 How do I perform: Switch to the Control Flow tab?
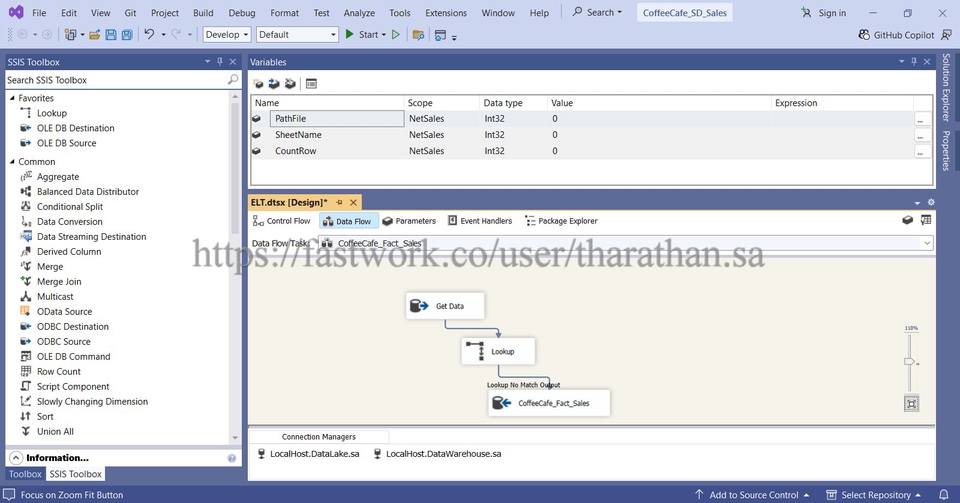[282, 221]
